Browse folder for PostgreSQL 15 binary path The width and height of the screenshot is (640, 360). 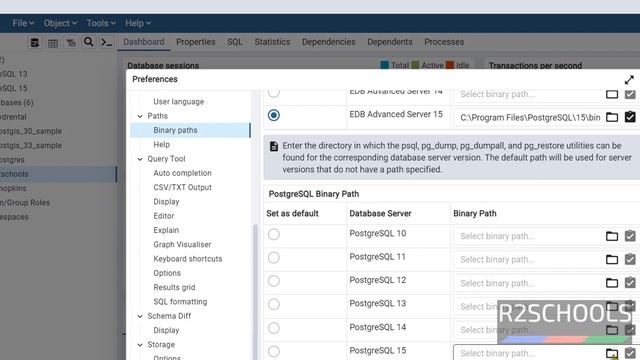(612, 353)
